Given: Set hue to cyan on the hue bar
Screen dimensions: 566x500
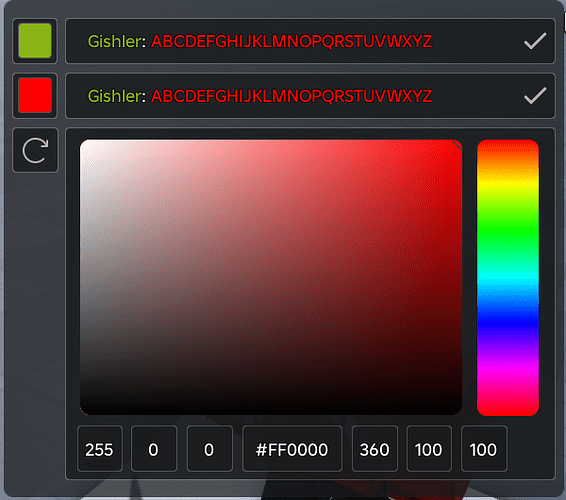Looking at the screenshot, I should tap(508, 277).
